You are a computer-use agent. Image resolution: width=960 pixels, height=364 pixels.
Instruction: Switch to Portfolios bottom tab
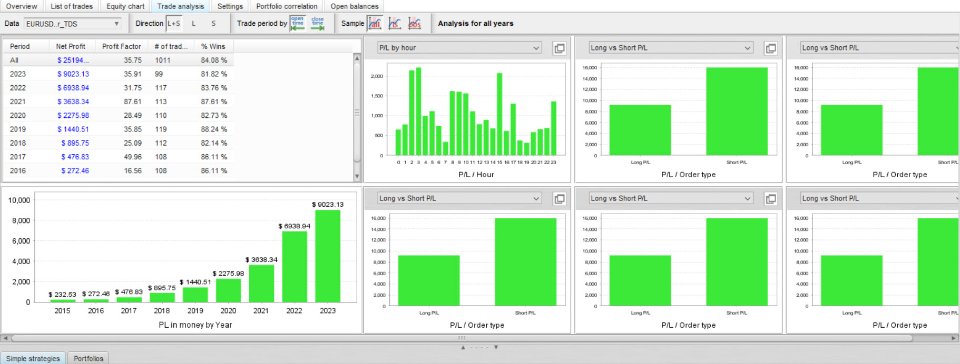click(x=89, y=358)
